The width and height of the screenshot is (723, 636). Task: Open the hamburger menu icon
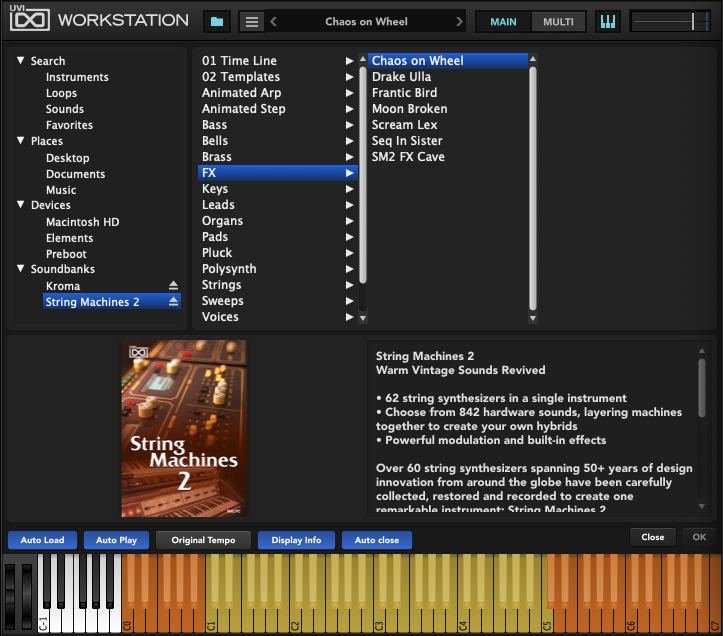251,22
